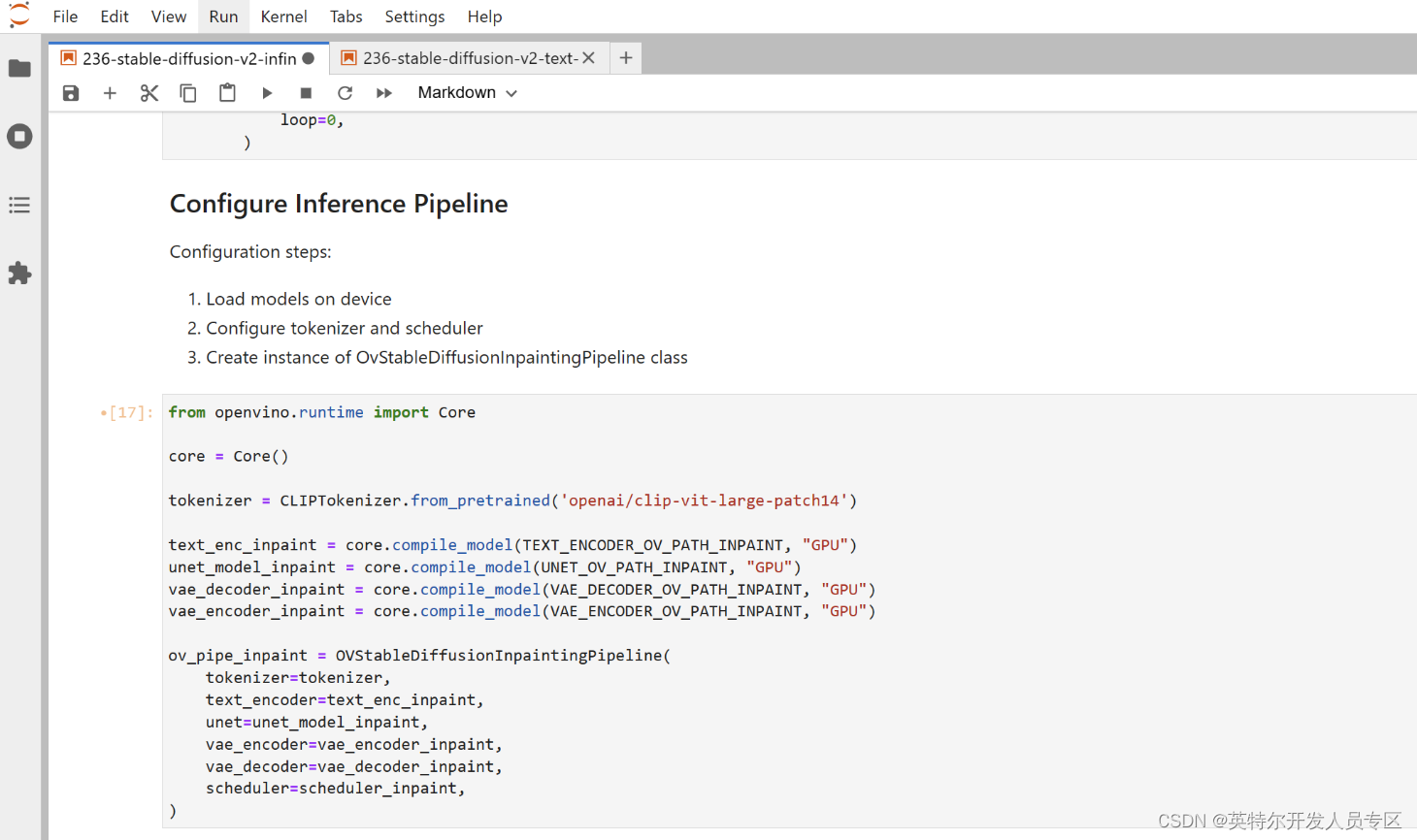Screen dimensions: 1417x840
Task: Click the Jupyter logo icon
Action: click(x=19, y=16)
